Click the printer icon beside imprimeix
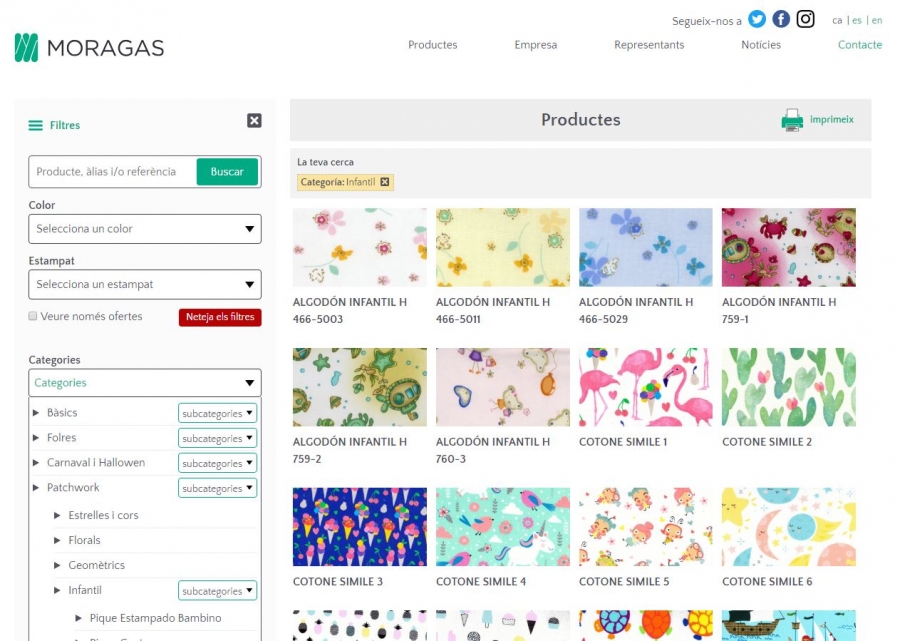Screen dimensions: 900x641 (x=792, y=120)
